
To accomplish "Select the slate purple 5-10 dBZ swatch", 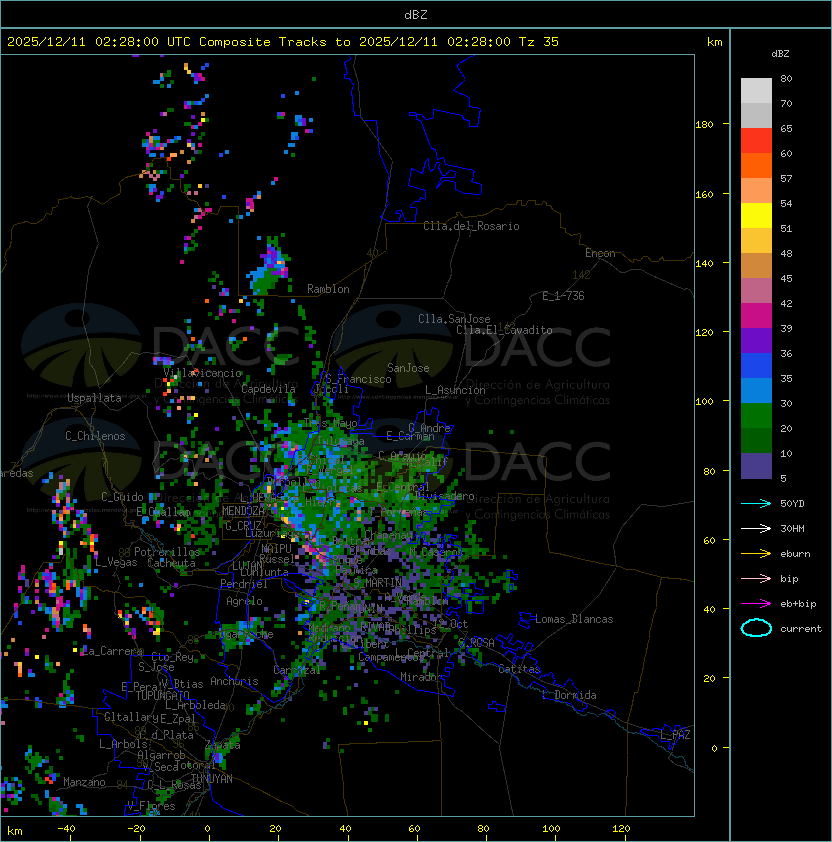I will point(756,466).
